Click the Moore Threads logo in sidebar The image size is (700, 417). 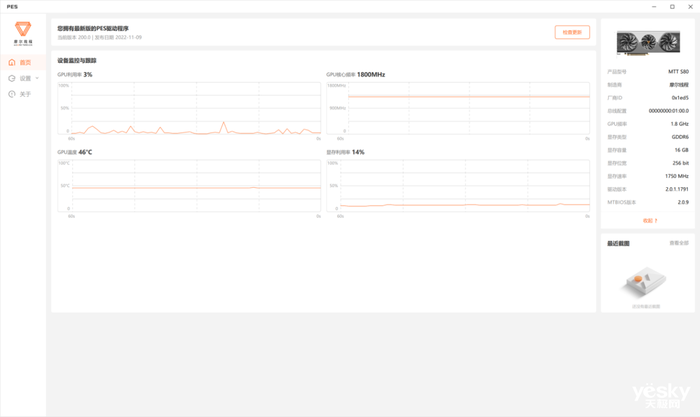(x=23, y=33)
